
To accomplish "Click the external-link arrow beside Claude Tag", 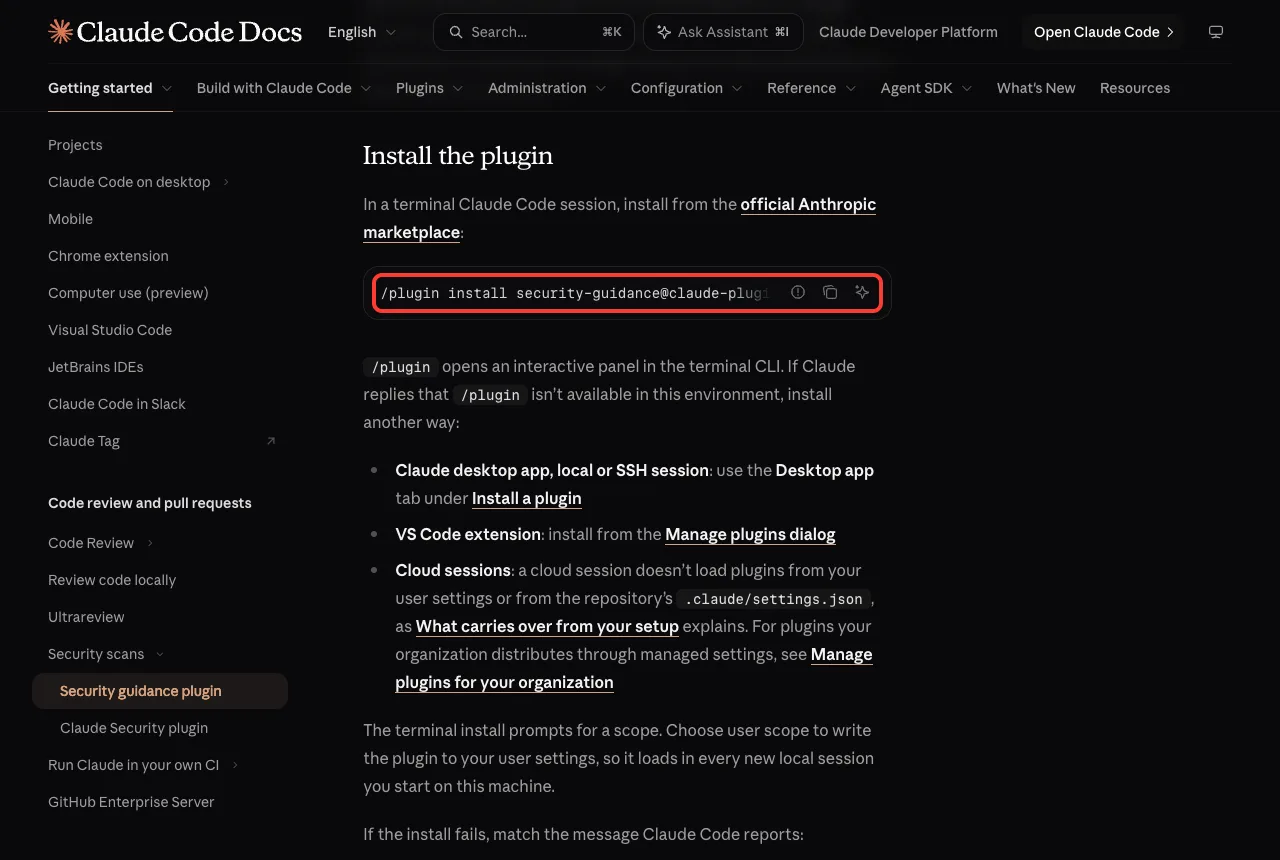I will pyautogui.click(x=271, y=441).
